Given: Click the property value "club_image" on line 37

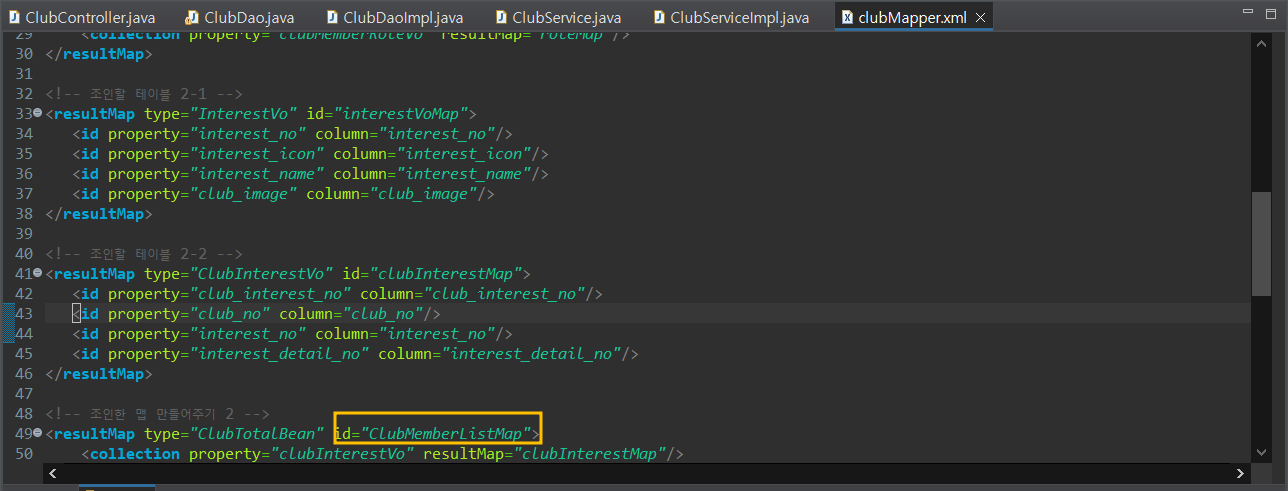Looking at the screenshot, I should pos(244,194).
